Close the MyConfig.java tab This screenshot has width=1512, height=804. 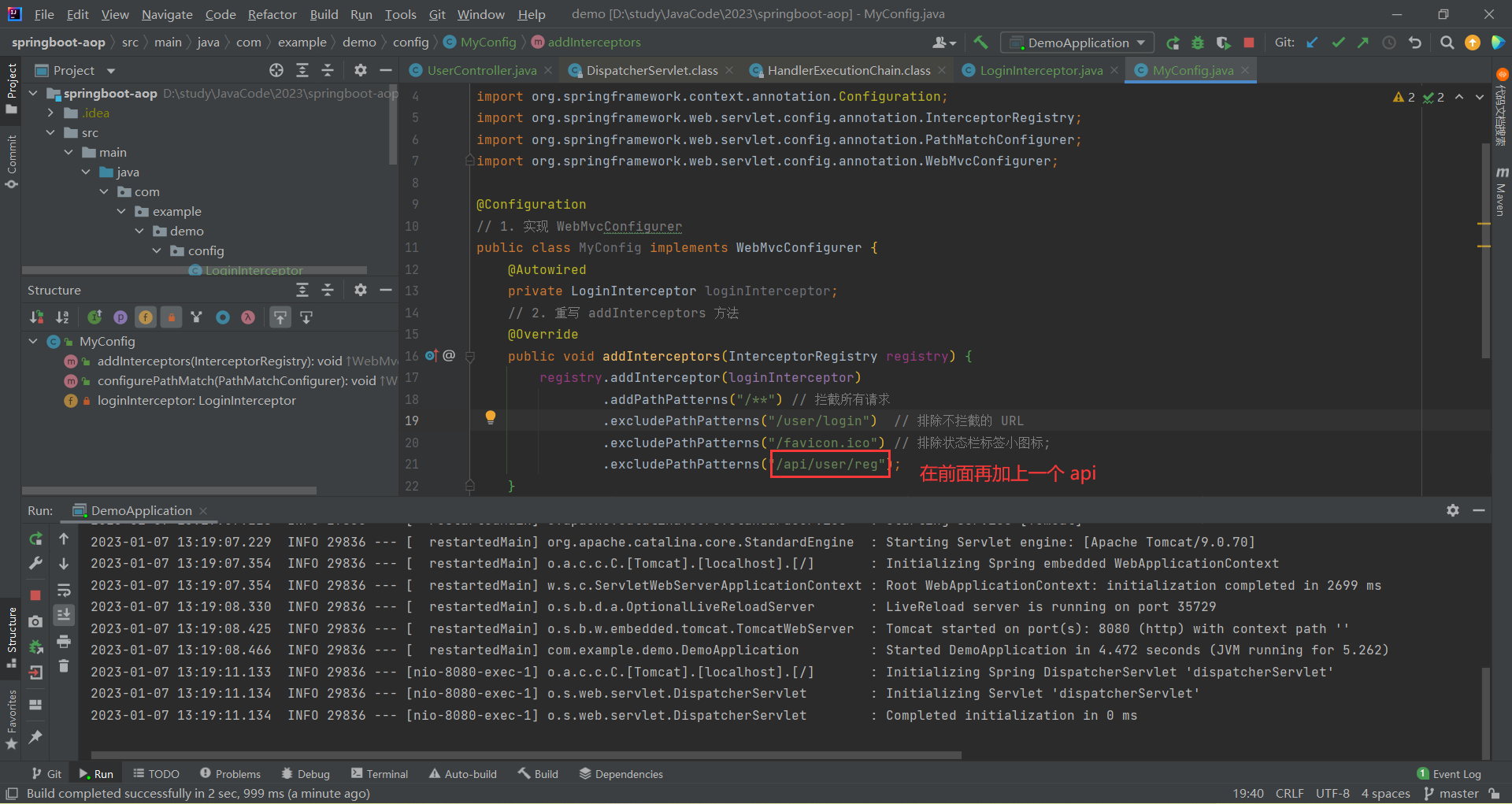click(x=1245, y=70)
